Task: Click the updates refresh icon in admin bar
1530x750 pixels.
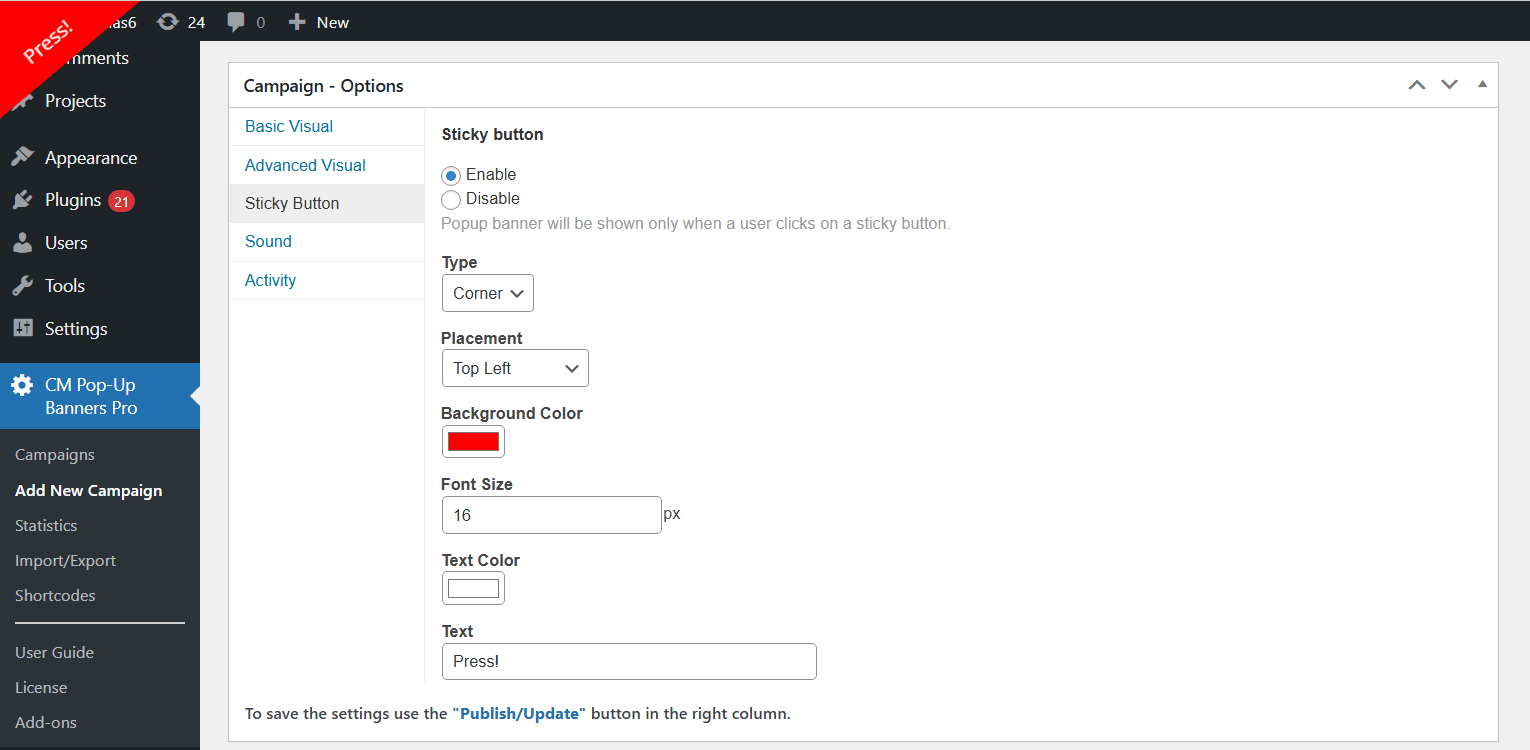Action: pyautogui.click(x=168, y=22)
